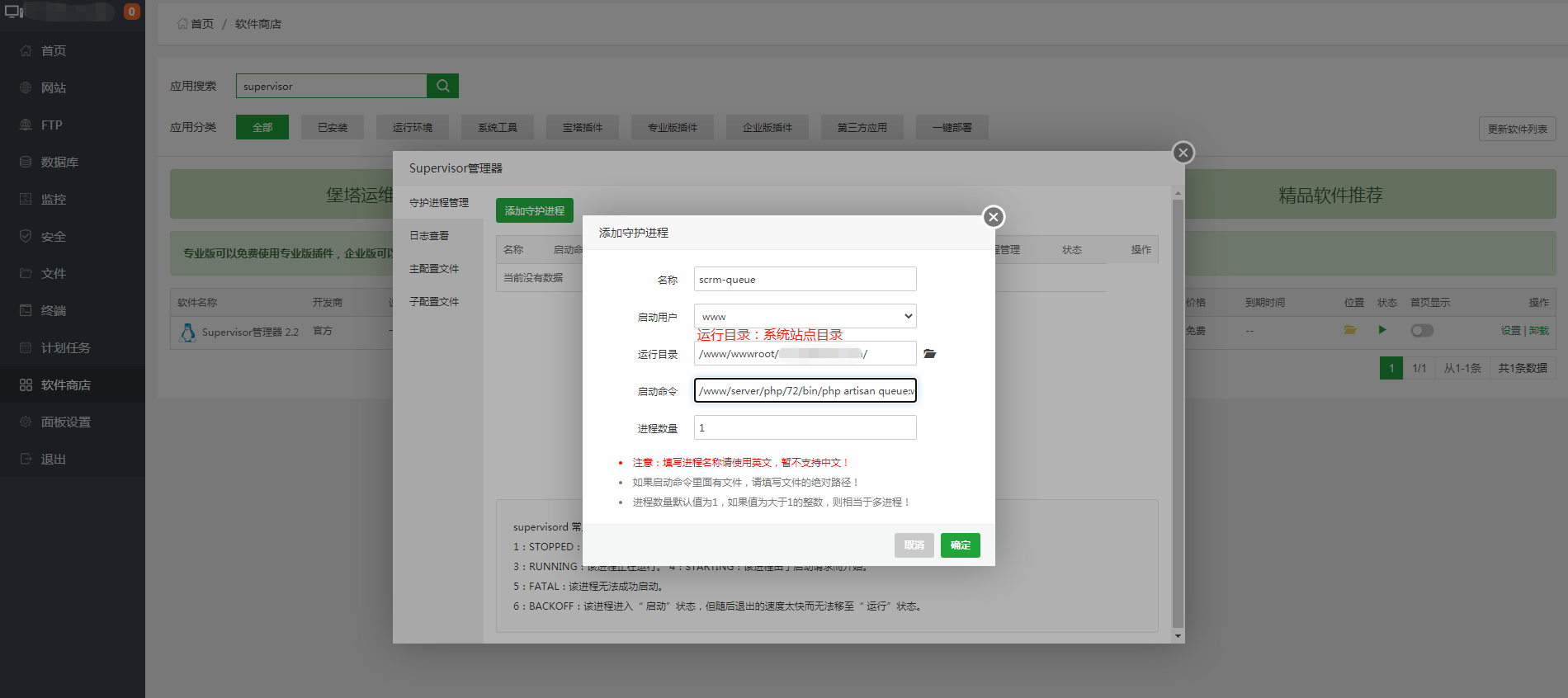The width and height of the screenshot is (1568, 698).
Task: Click the 确定 confirm button
Action: tap(961, 545)
